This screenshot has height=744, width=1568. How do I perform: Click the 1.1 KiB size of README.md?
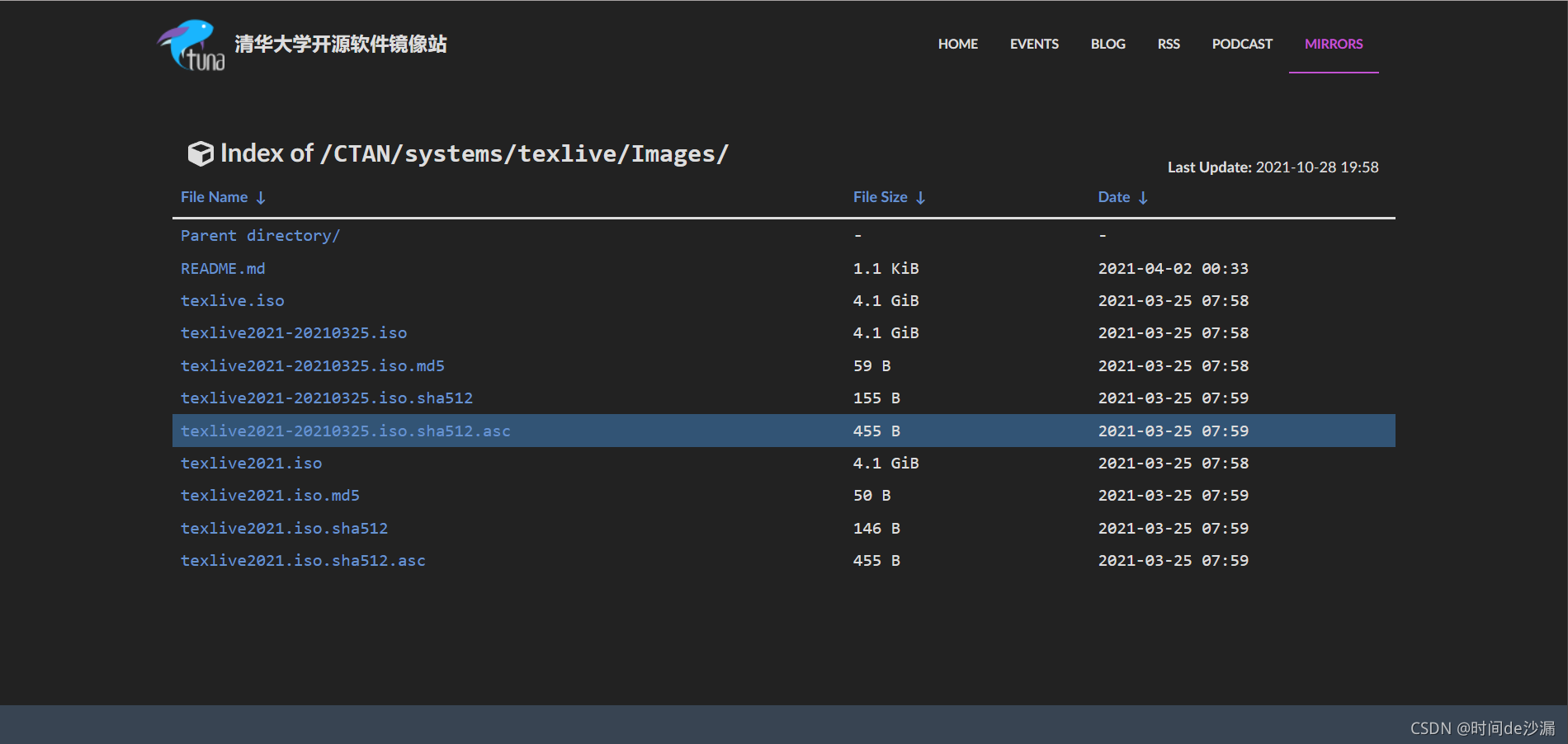[886, 269]
